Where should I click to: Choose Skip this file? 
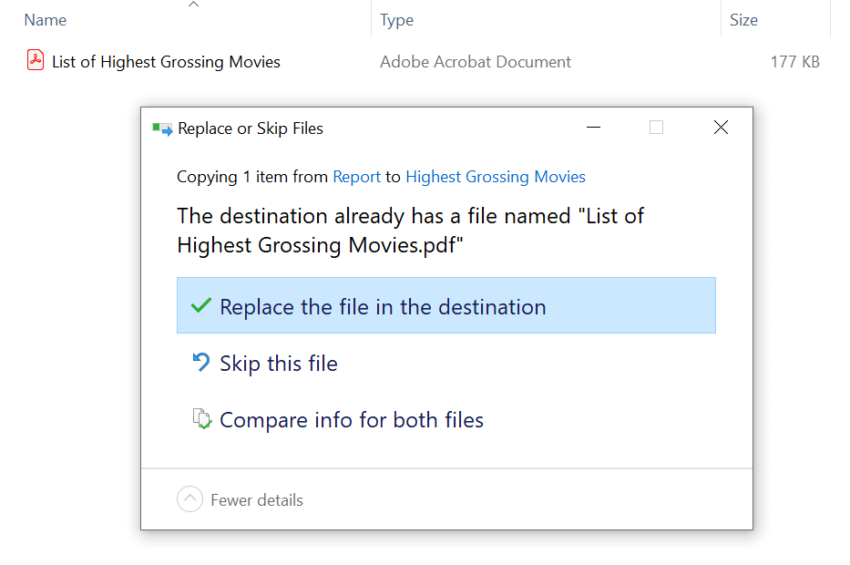point(279,364)
